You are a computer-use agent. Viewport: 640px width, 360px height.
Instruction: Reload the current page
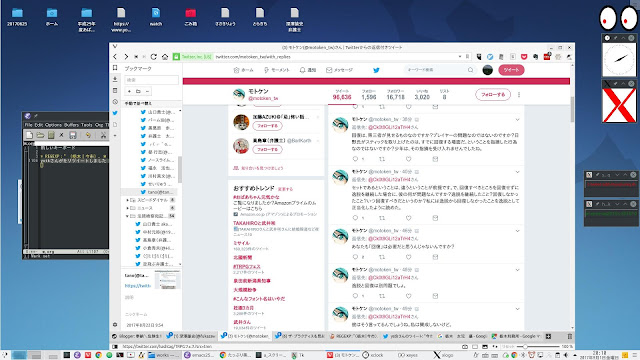pos(153,57)
